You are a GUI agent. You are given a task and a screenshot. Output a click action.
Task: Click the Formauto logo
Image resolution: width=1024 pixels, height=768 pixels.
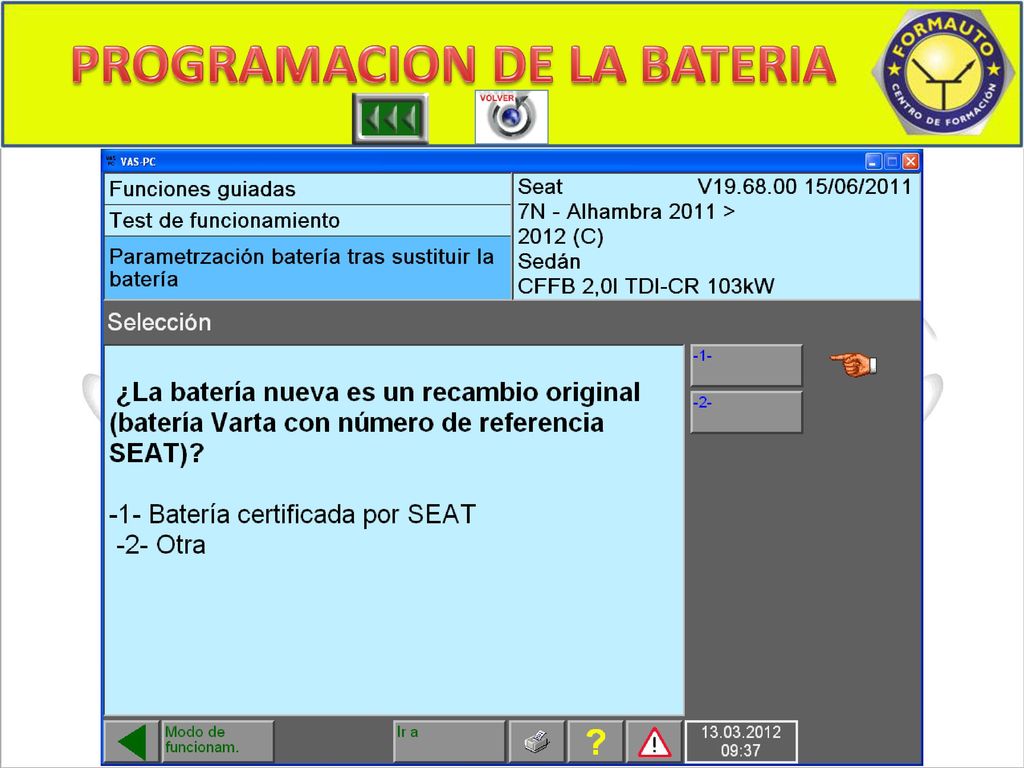click(x=943, y=72)
